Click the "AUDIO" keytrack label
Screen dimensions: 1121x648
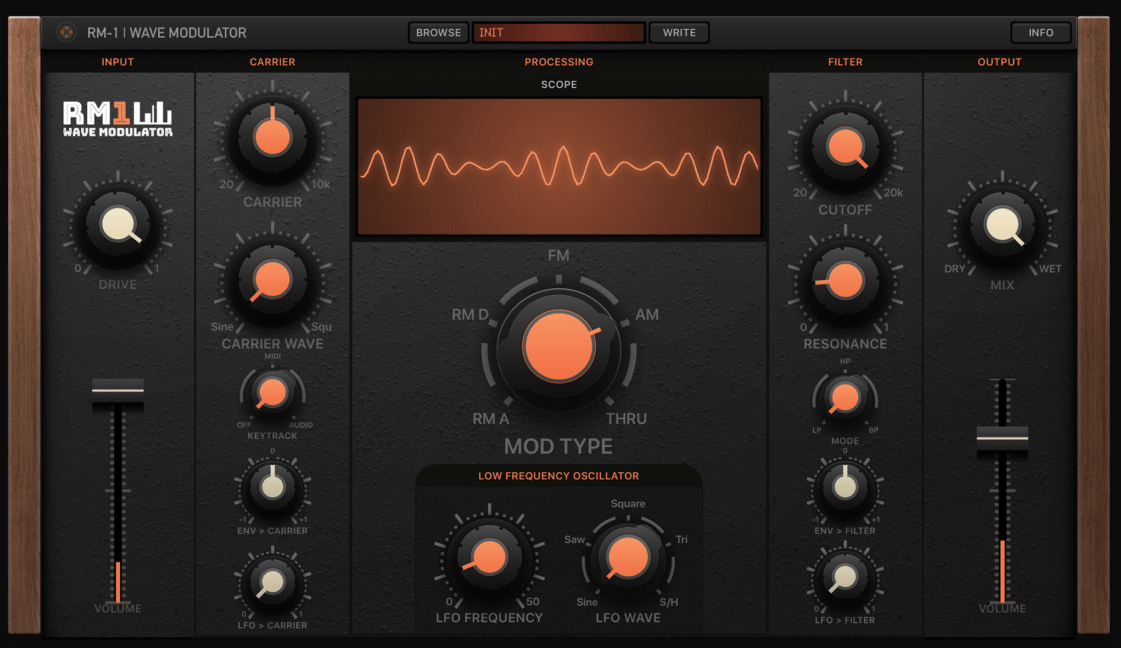[301, 425]
